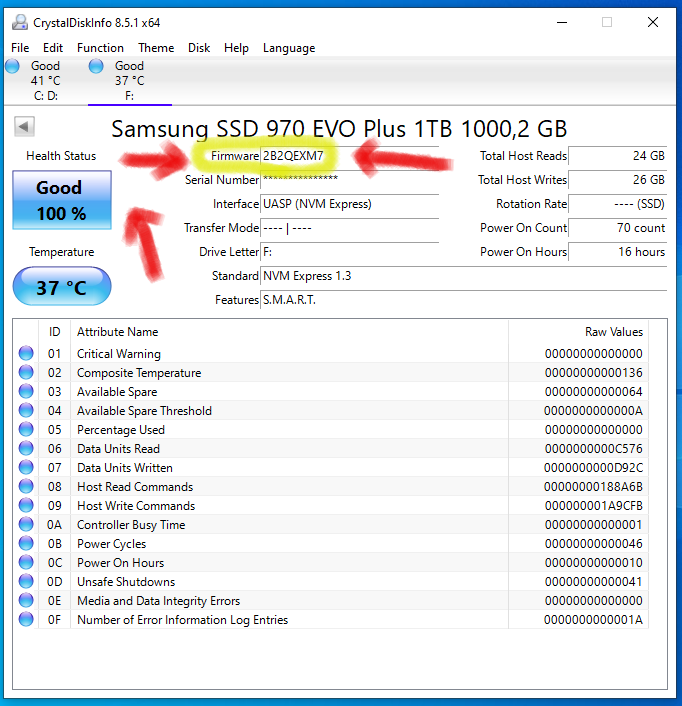Viewport: 682px width, 706px height.
Task: Open the Function menu
Action: 100,48
